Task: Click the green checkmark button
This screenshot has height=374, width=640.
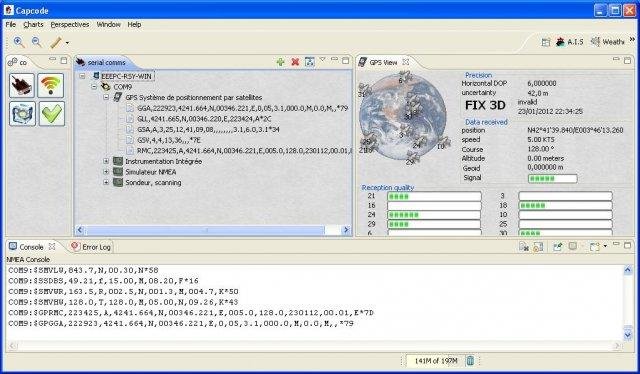Action: (51, 114)
